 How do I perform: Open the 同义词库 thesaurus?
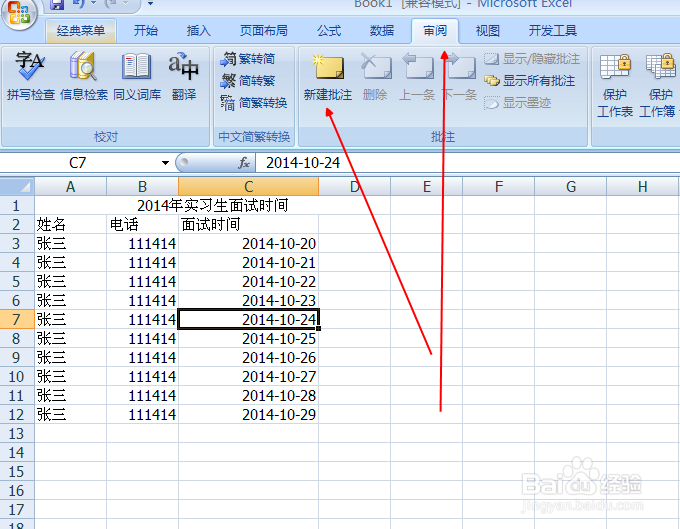pos(137,76)
